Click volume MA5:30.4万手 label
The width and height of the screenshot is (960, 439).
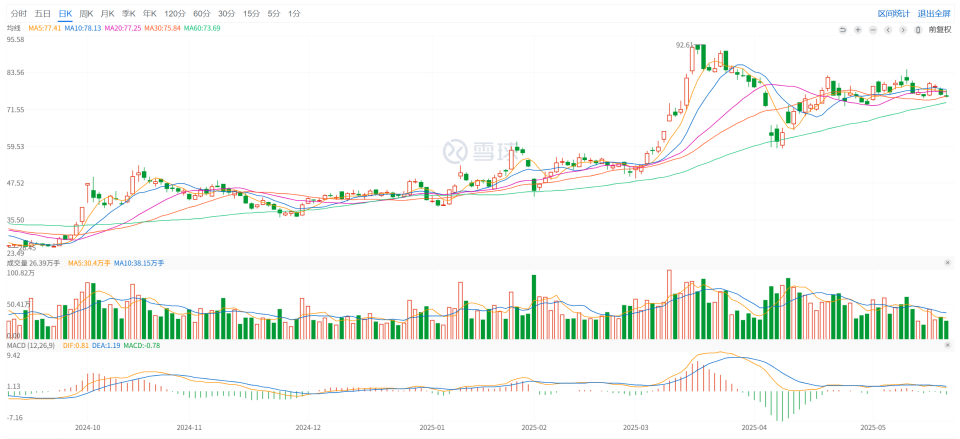pos(89,263)
